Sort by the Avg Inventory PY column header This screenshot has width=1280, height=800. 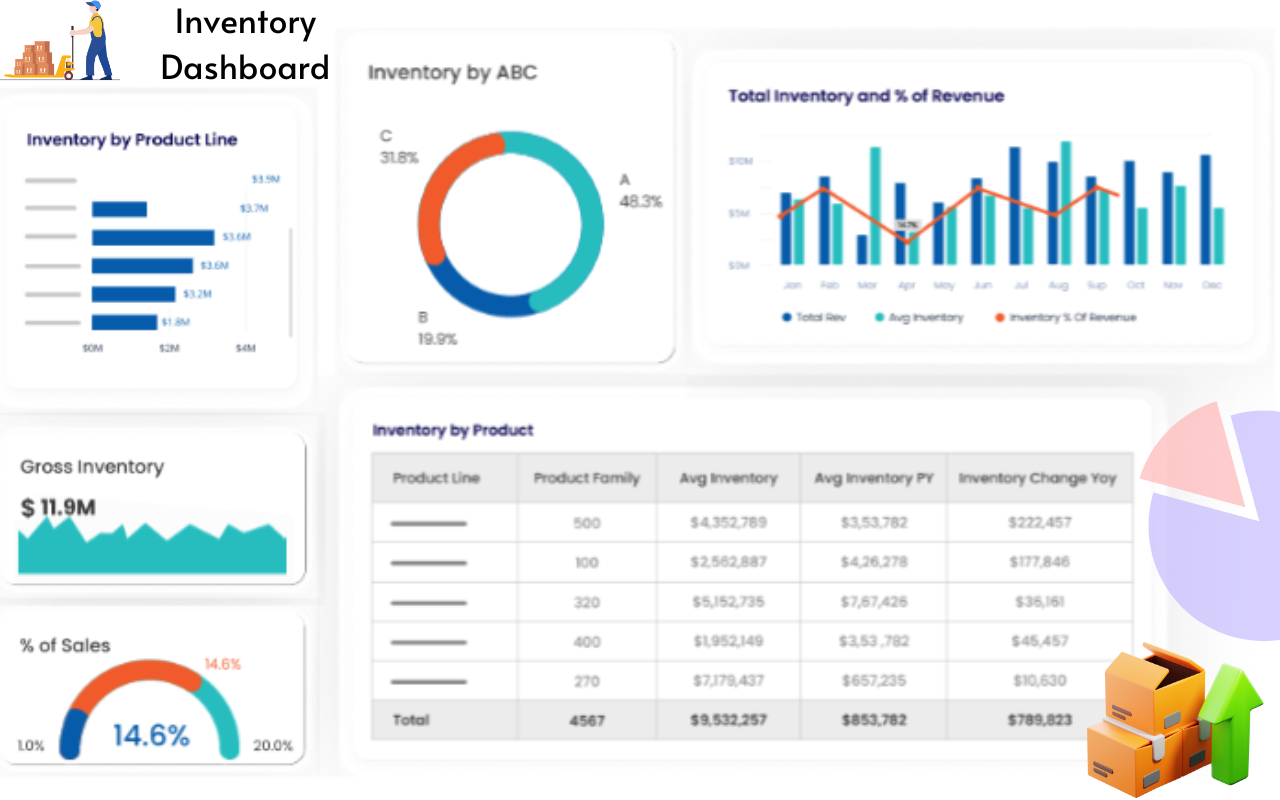click(x=873, y=478)
